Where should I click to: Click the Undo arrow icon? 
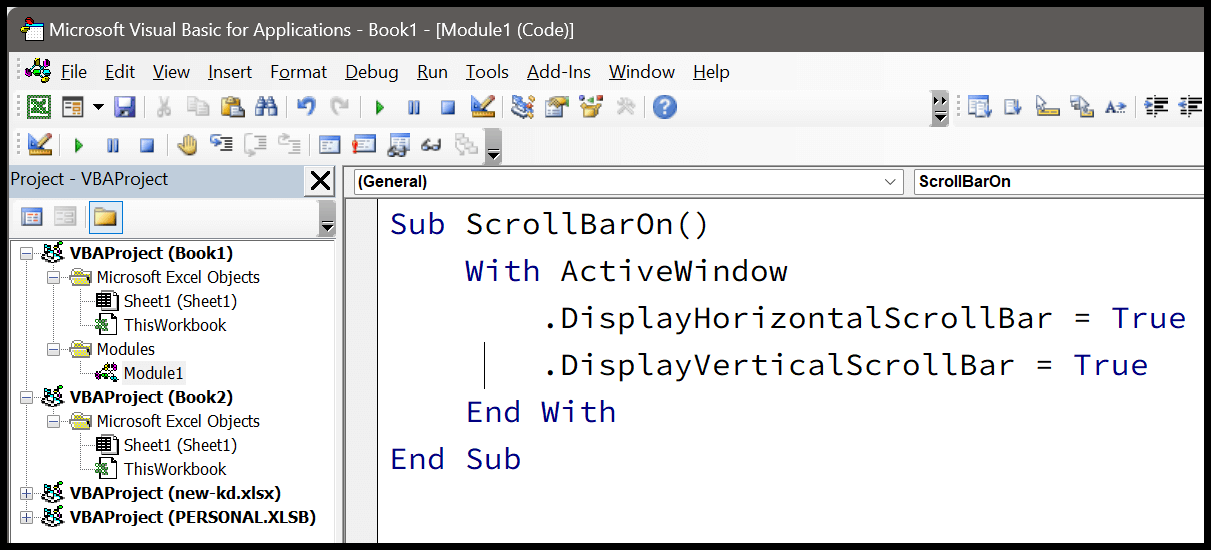click(307, 107)
